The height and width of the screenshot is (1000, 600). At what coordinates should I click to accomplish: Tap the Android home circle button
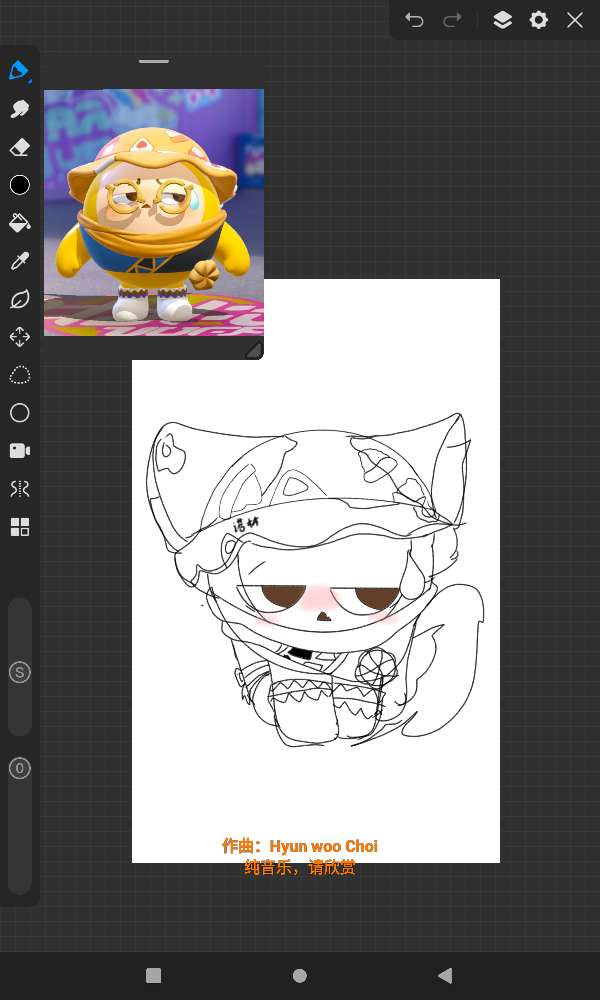point(300,976)
